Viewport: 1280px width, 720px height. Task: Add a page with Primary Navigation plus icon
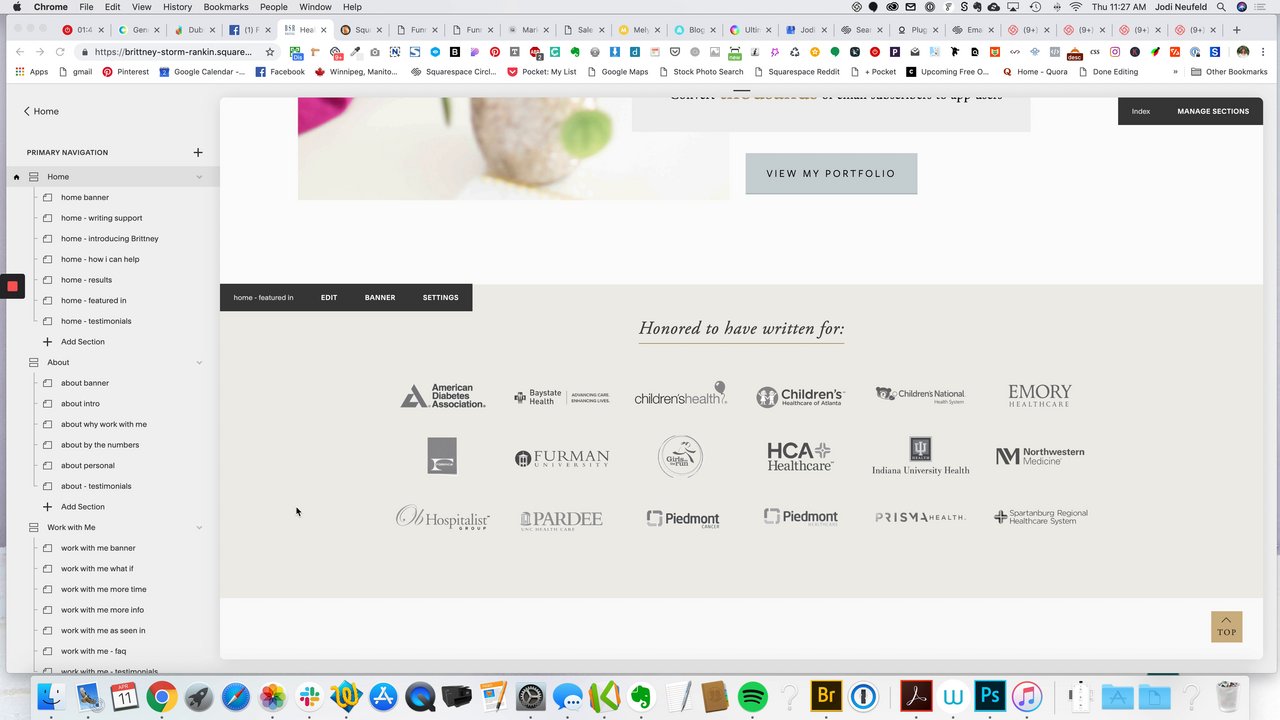(198, 152)
